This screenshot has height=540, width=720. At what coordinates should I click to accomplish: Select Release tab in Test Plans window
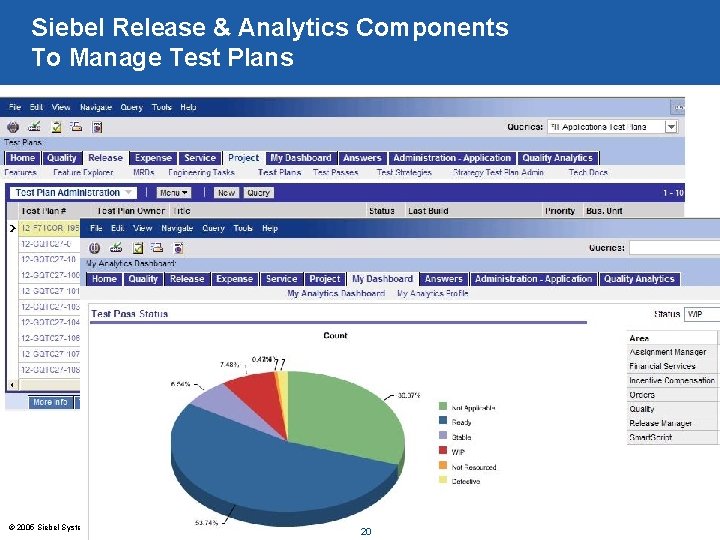[106, 158]
